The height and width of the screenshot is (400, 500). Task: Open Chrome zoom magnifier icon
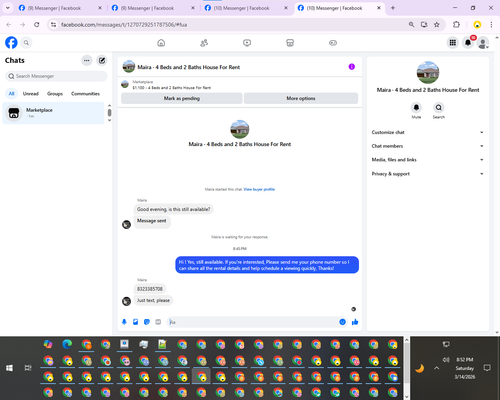click(x=411, y=24)
